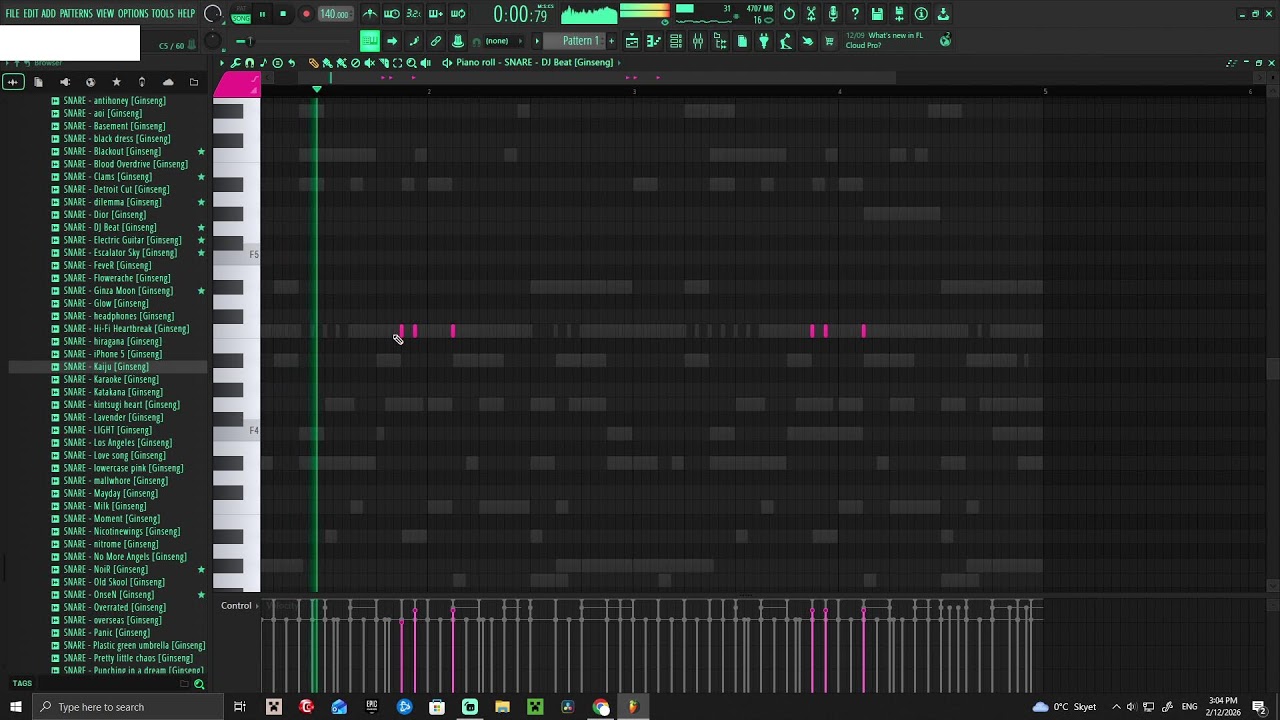Open the EDIT menu

(x=31, y=14)
